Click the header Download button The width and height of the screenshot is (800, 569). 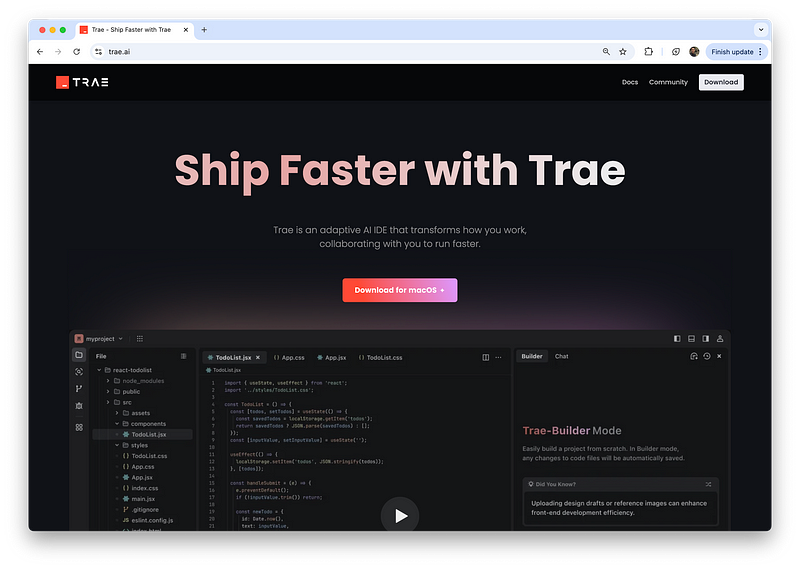[721, 82]
